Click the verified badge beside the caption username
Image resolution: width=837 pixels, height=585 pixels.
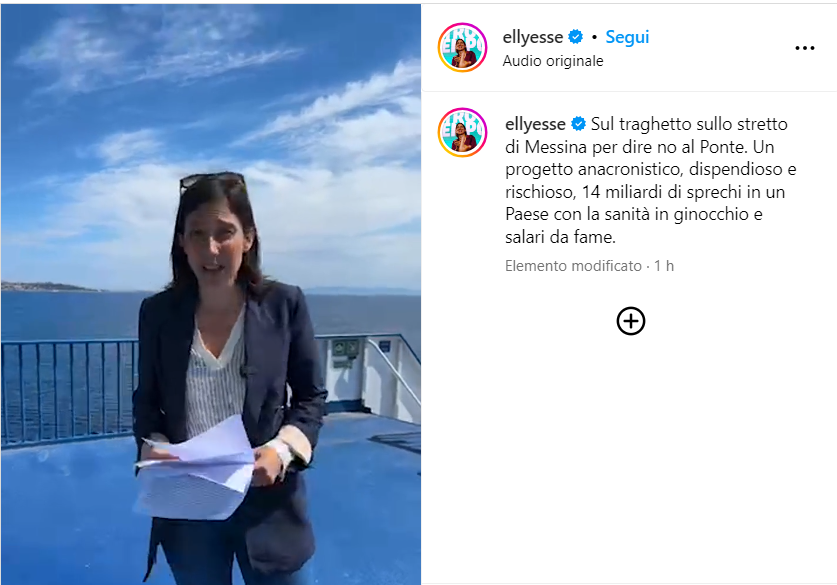pos(578,124)
